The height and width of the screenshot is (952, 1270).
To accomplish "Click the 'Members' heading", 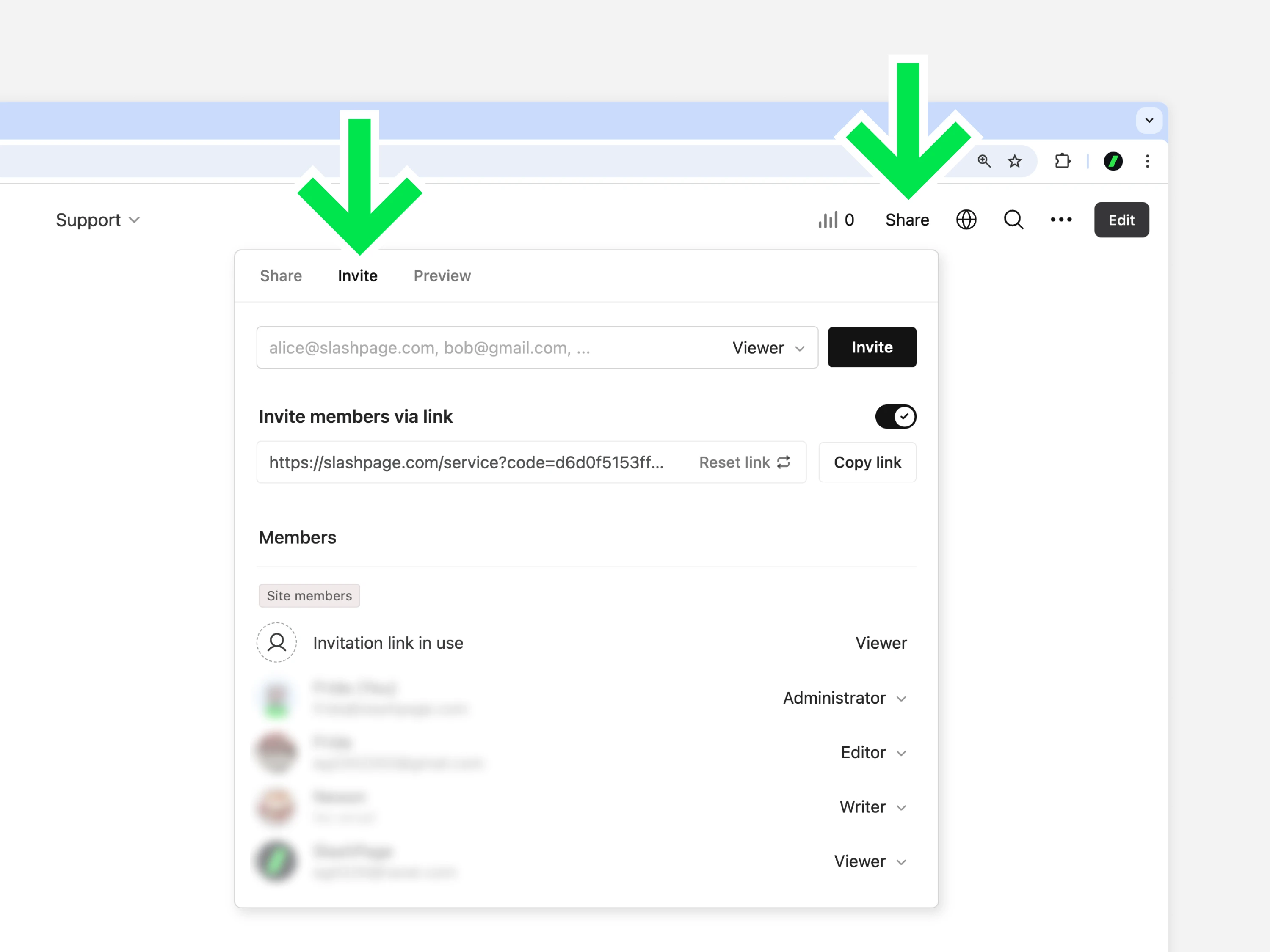I will click(x=298, y=538).
